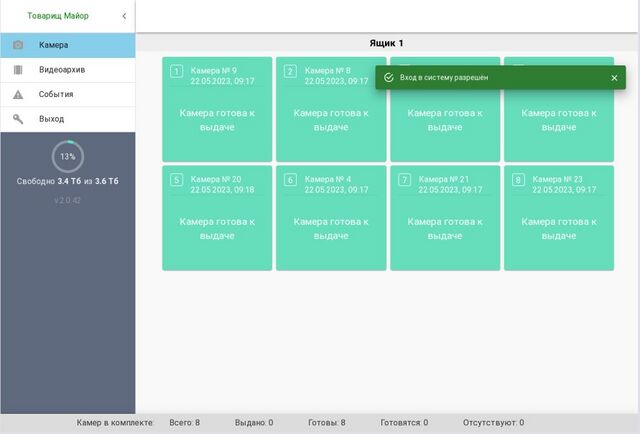Image resolution: width=640 pixels, height=434 pixels.
Task: Click the success checkmark icon in notification
Action: coord(388,78)
